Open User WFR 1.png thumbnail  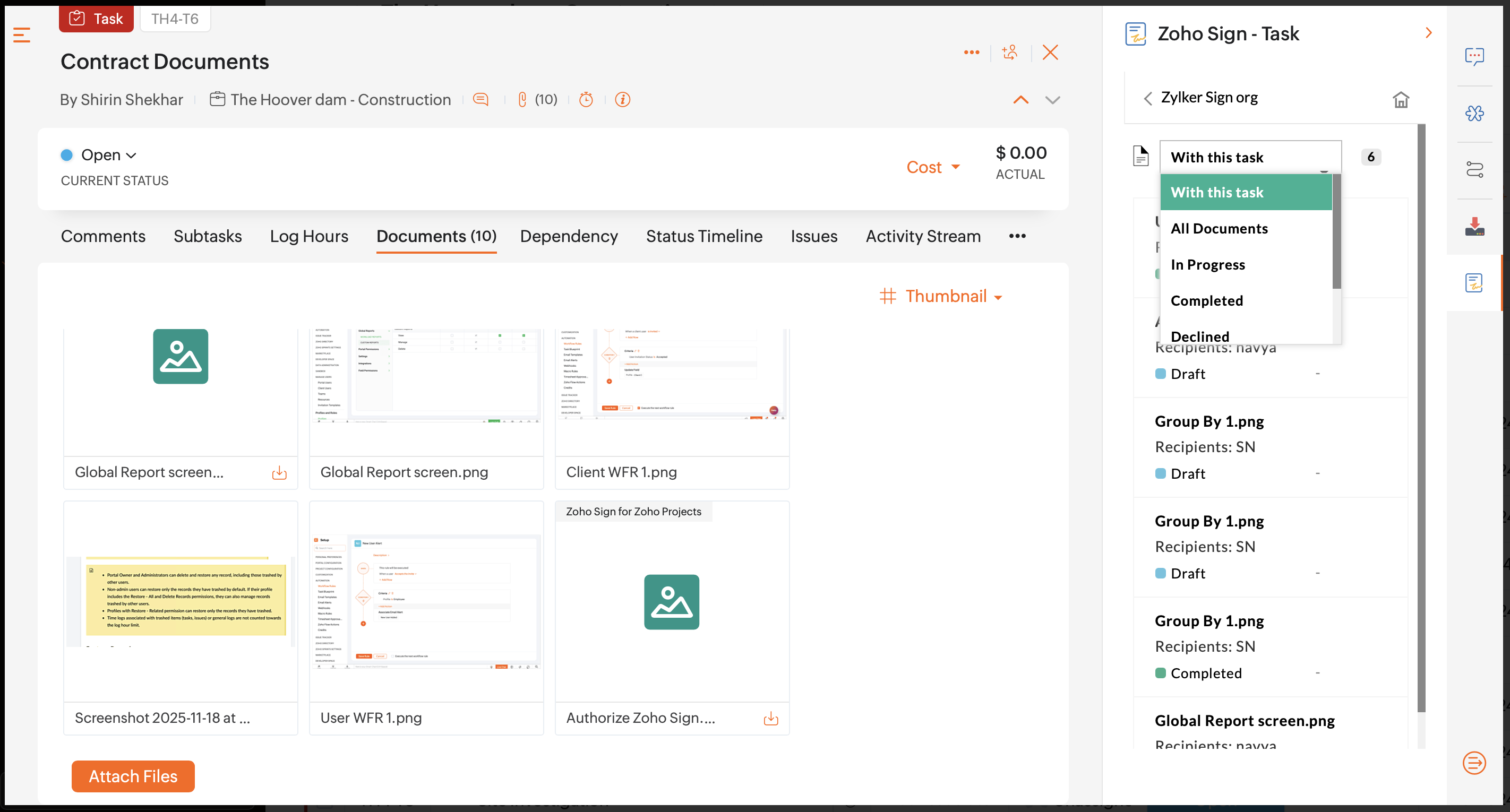426,602
